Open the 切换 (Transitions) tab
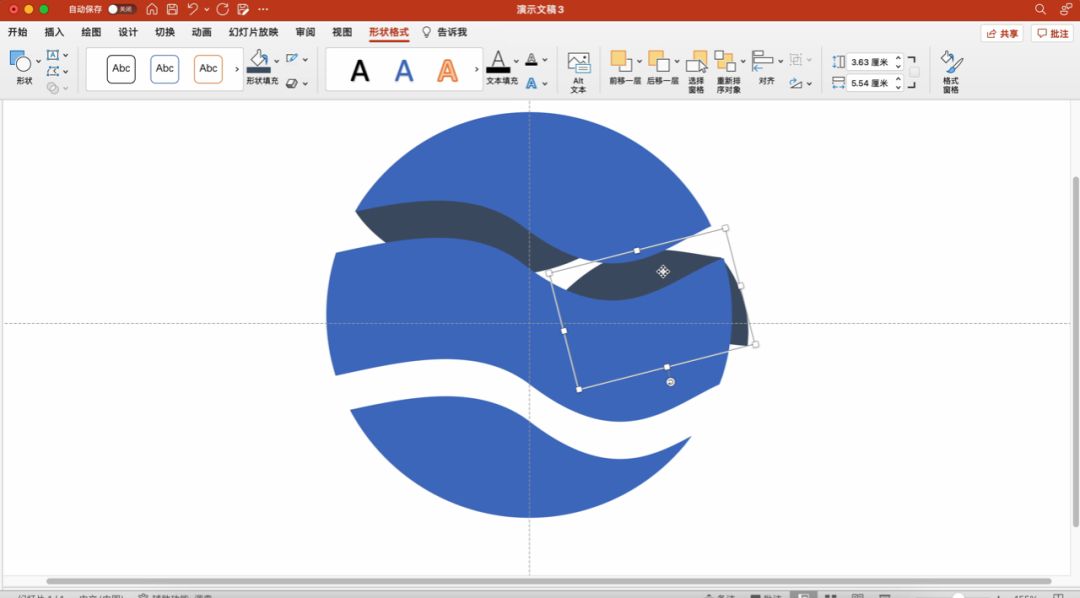The image size is (1080, 598). point(165,32)
